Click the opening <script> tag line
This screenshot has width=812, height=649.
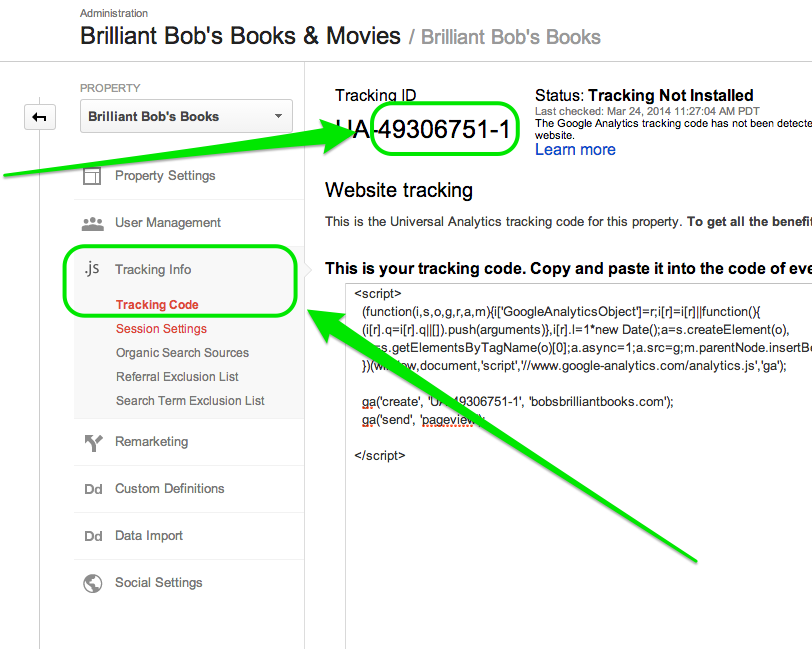click(378, 294)
